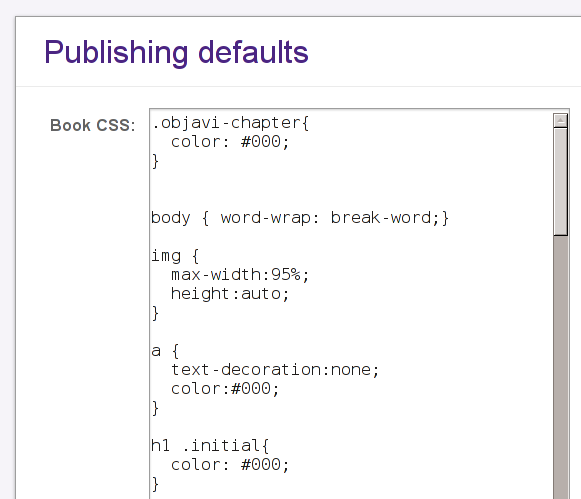Place cursor in body word-wrap line

(300, 217)
